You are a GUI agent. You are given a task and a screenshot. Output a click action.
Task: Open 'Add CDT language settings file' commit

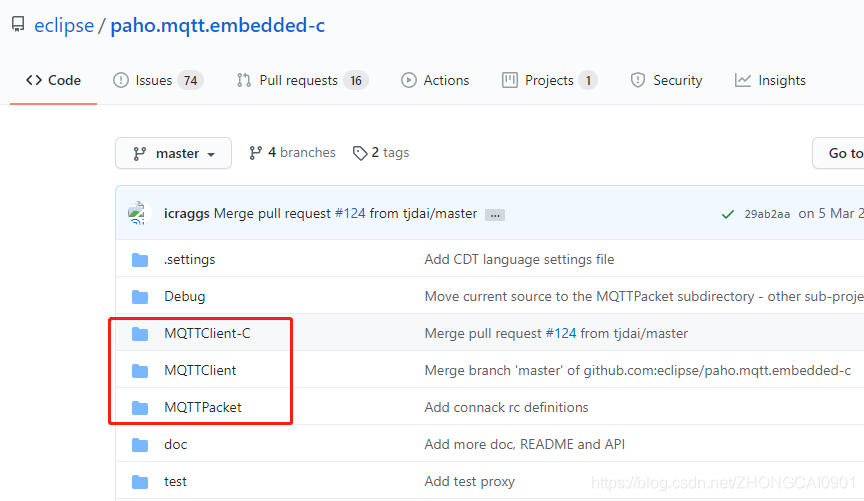519,260
